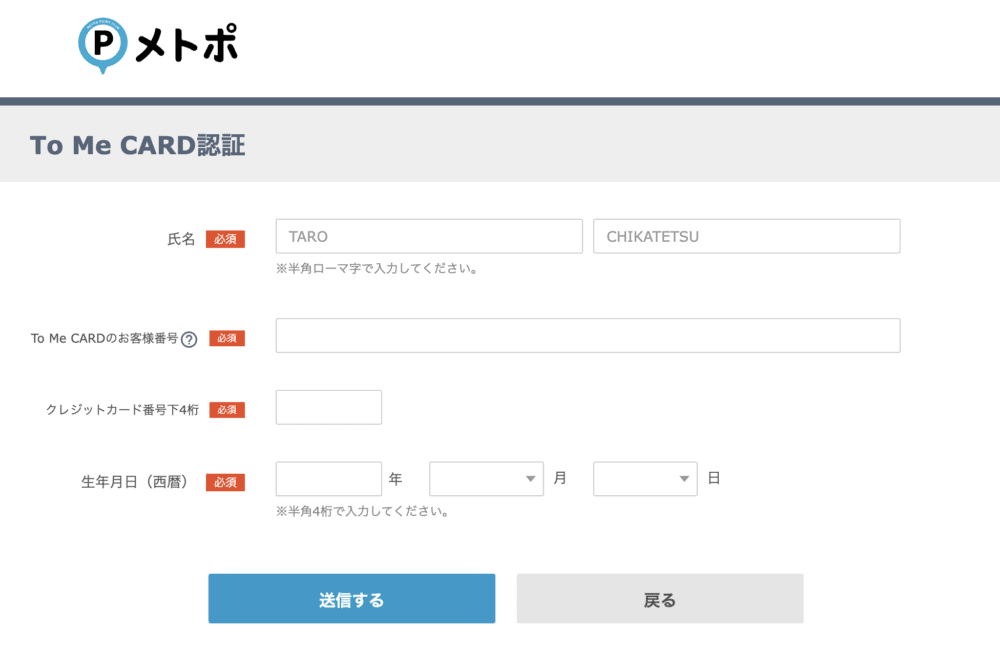Focus the TARO first name field
The height and width of the screenshot is (670, 1000).
[x=429, y=237]
